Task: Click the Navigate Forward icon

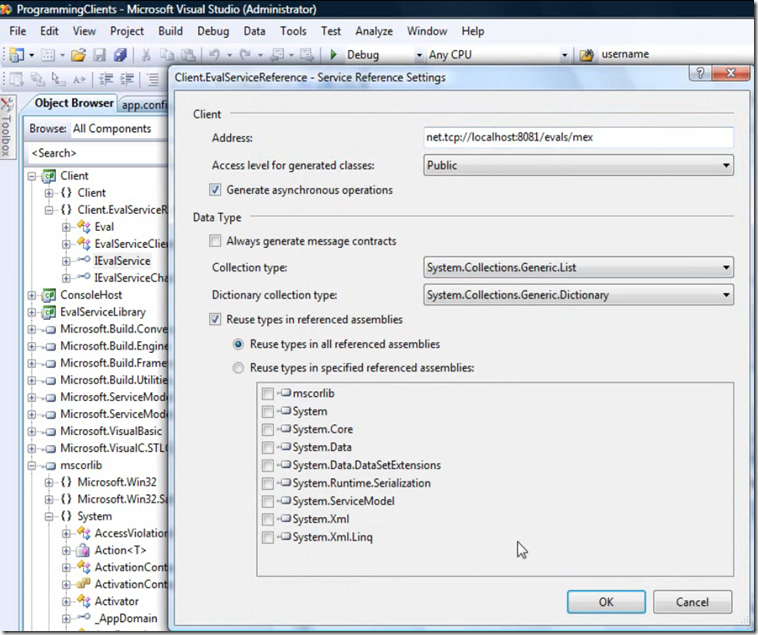Action: pyautogui.click(x=306, y=55)
